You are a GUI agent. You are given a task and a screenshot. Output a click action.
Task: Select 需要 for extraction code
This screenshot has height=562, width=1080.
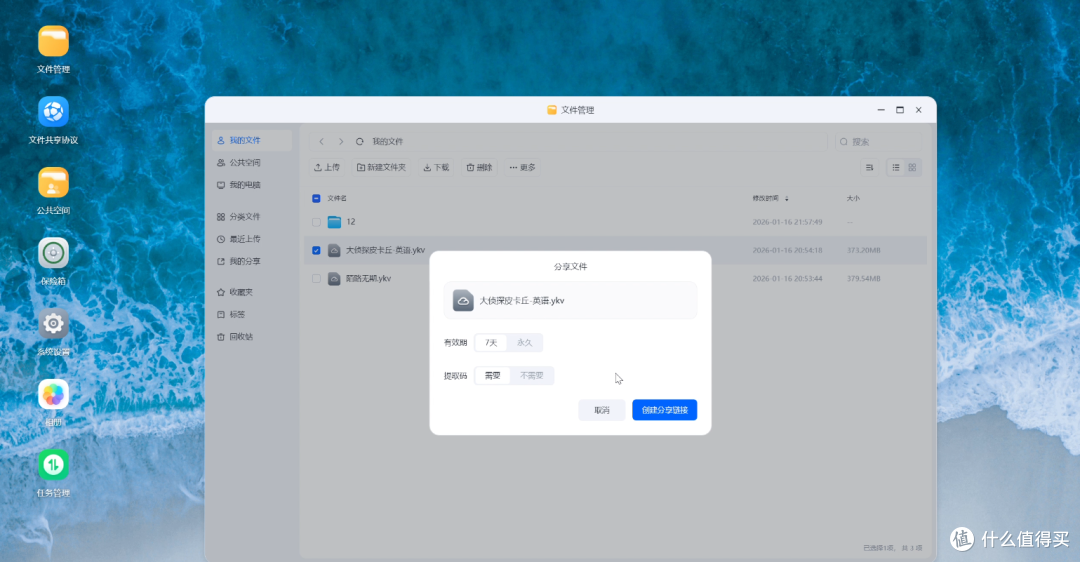coord(492,375)
